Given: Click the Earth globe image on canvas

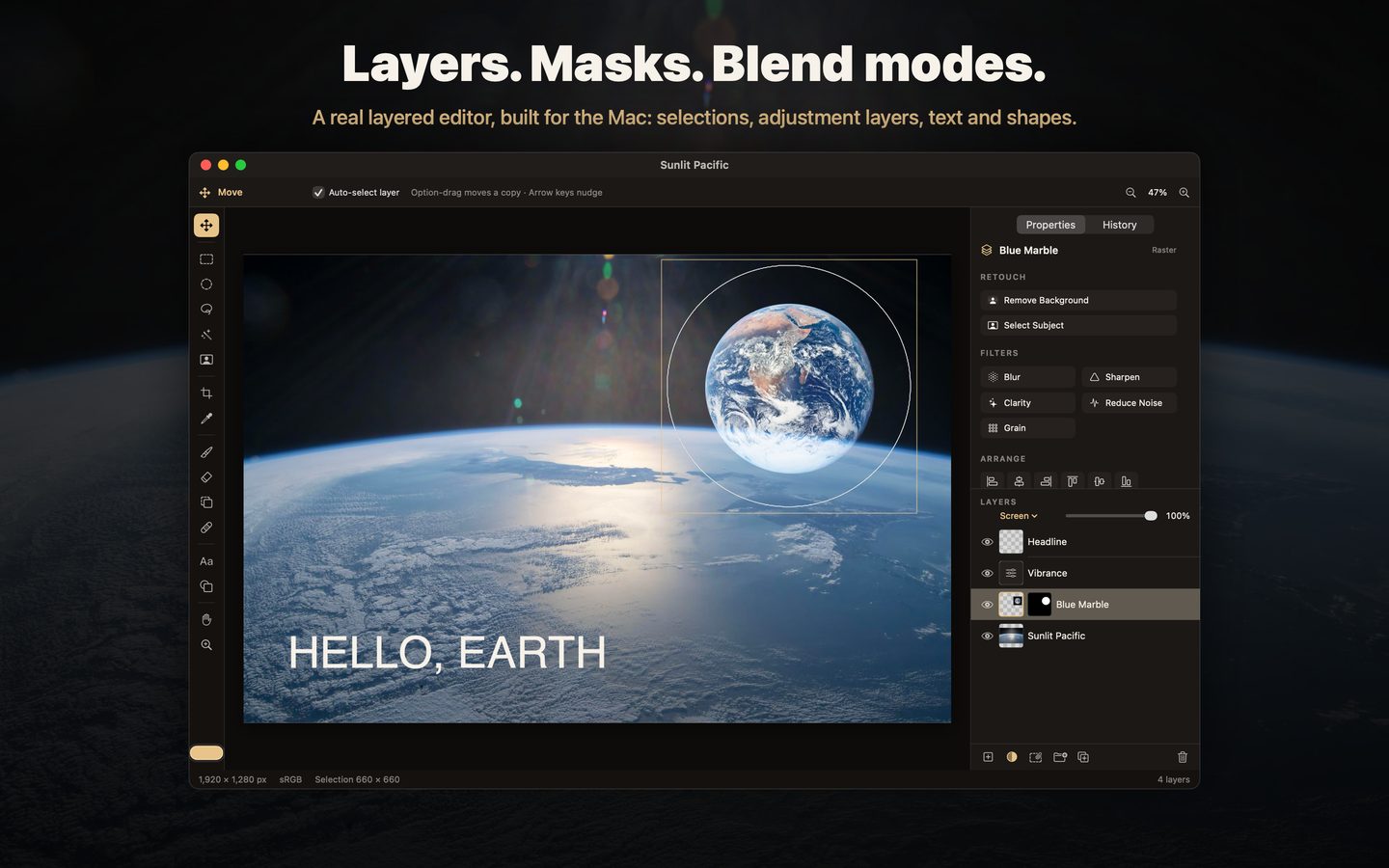Looking at the screenshot, I should (x=789, y=389).
